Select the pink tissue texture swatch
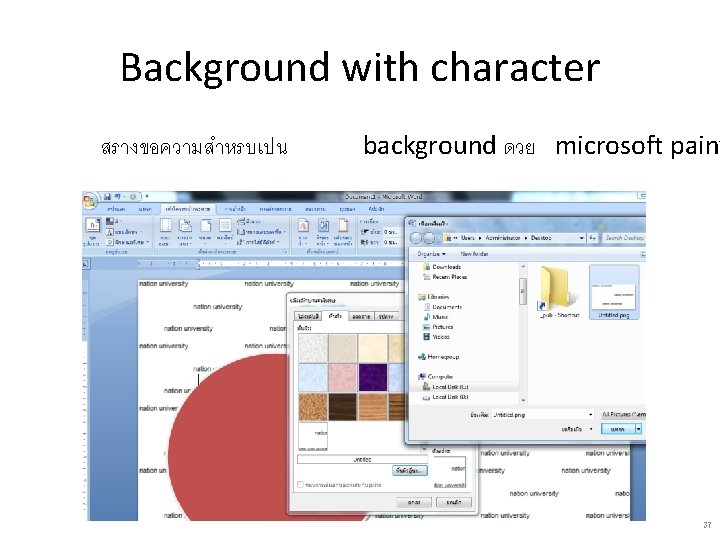 pyautogui.click(x=343, y=377)
